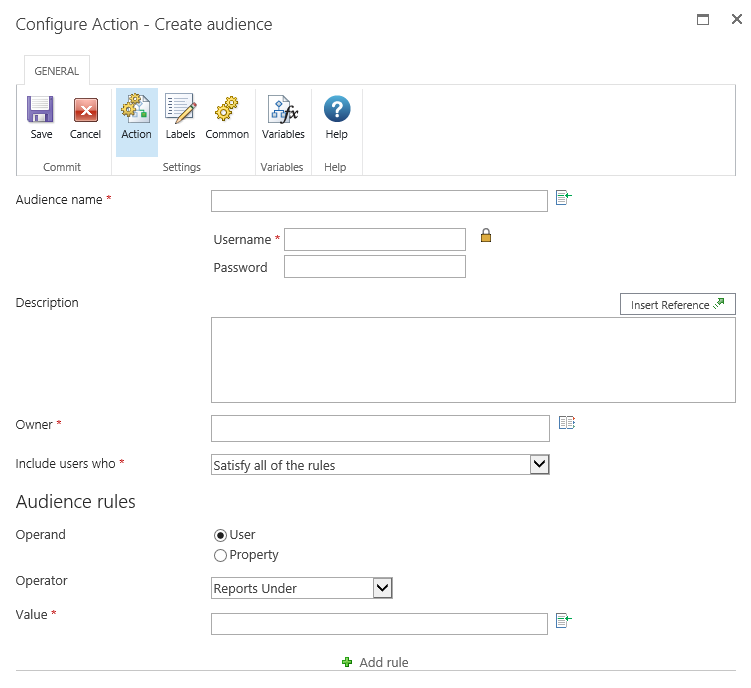Expand the Operator dropdown
The width and height of the screenshot is (751, 688).
pos(382,588)
